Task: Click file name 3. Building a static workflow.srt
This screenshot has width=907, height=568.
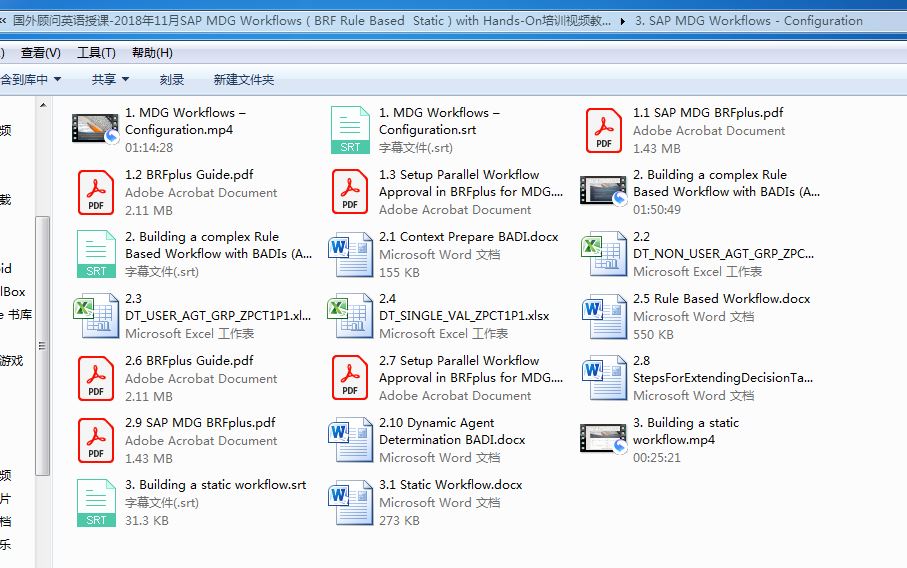Action: [216, 485]
